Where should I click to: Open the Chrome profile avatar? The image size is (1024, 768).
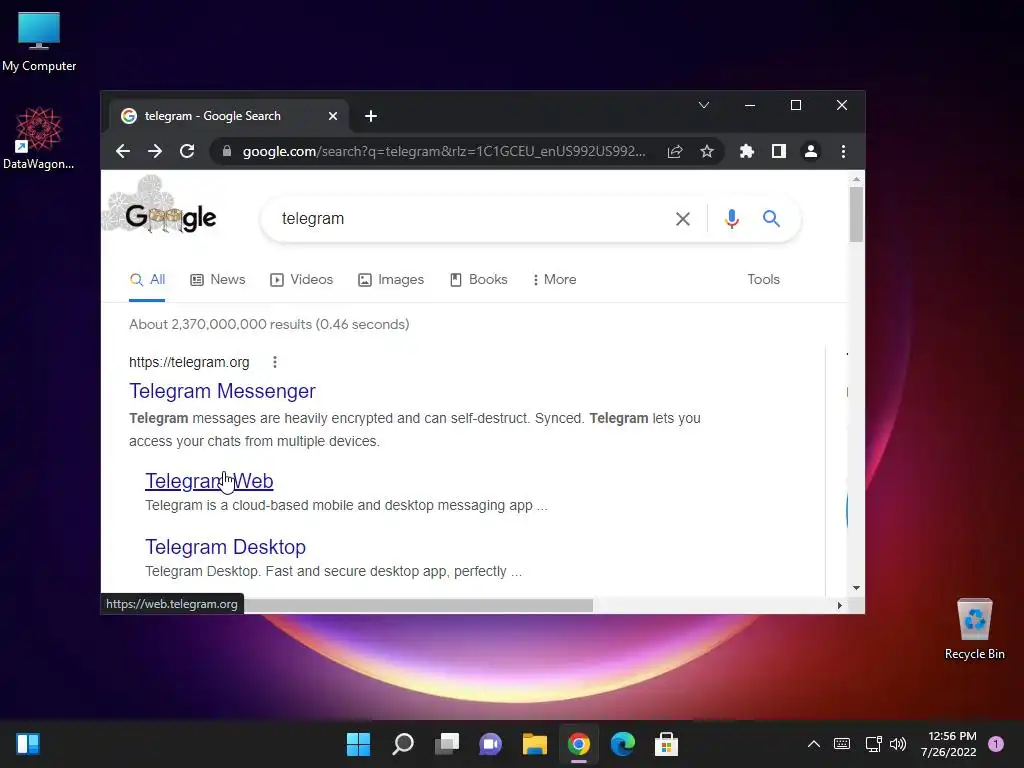[x=810, y=152]
